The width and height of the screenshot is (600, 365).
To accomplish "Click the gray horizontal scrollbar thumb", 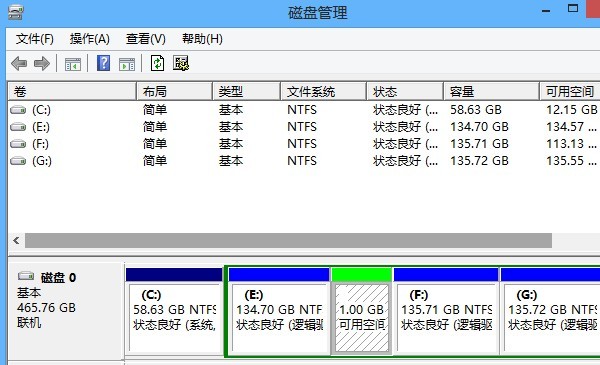I will coord(289,241).
